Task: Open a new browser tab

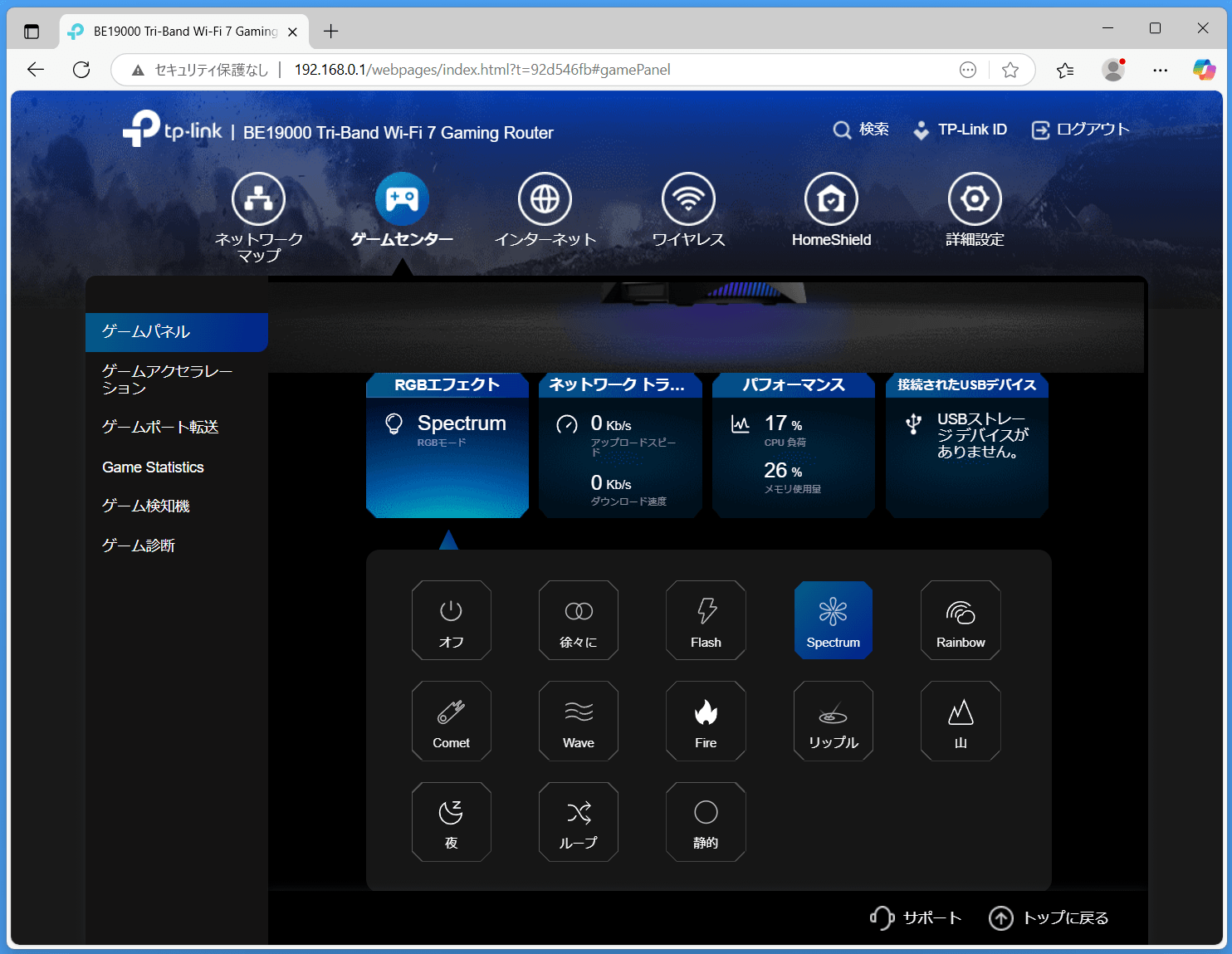Action: point(330,32)
